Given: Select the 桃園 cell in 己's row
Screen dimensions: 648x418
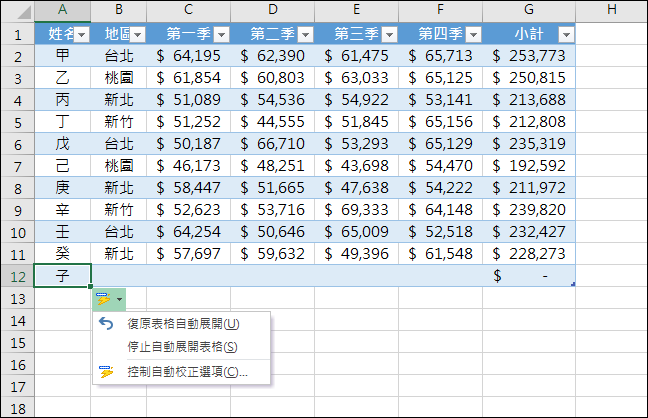Looking at the screenshot, I should 119,165.
